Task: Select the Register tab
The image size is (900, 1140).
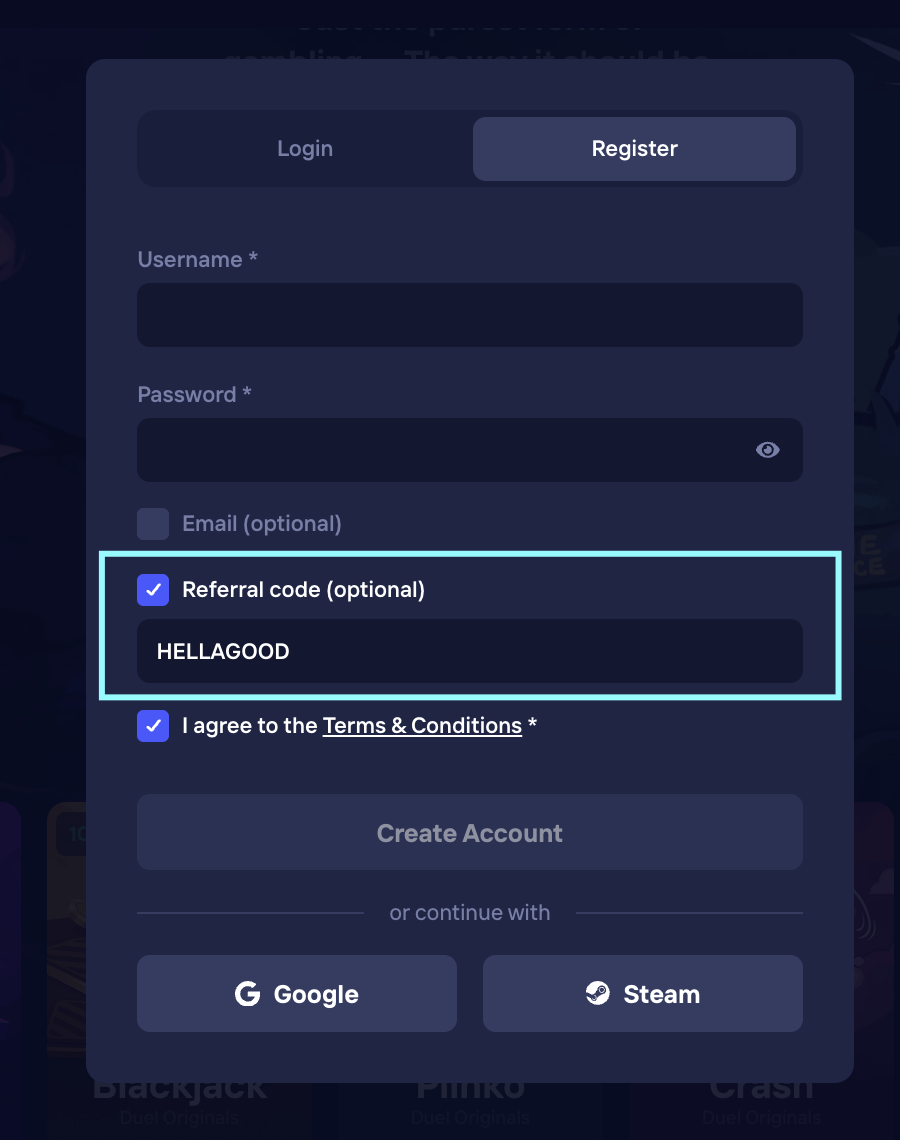Action: click(634, 149)
